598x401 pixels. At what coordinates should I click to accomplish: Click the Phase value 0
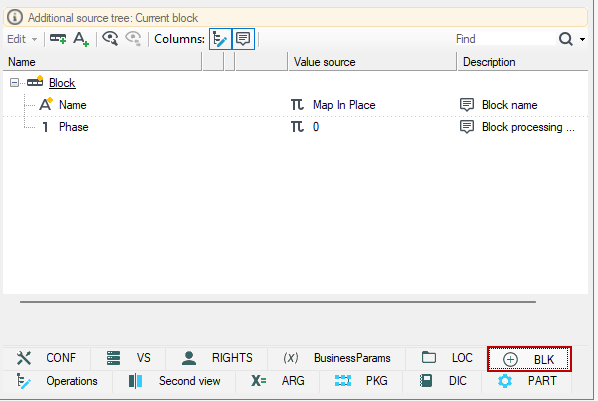(x=316, y=127)
